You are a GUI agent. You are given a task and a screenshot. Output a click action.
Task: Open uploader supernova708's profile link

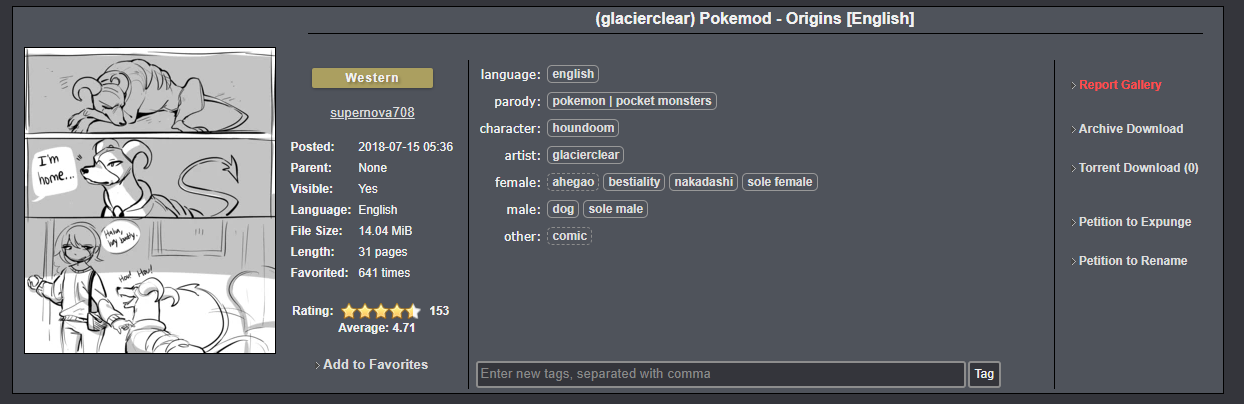click(372, 113)
